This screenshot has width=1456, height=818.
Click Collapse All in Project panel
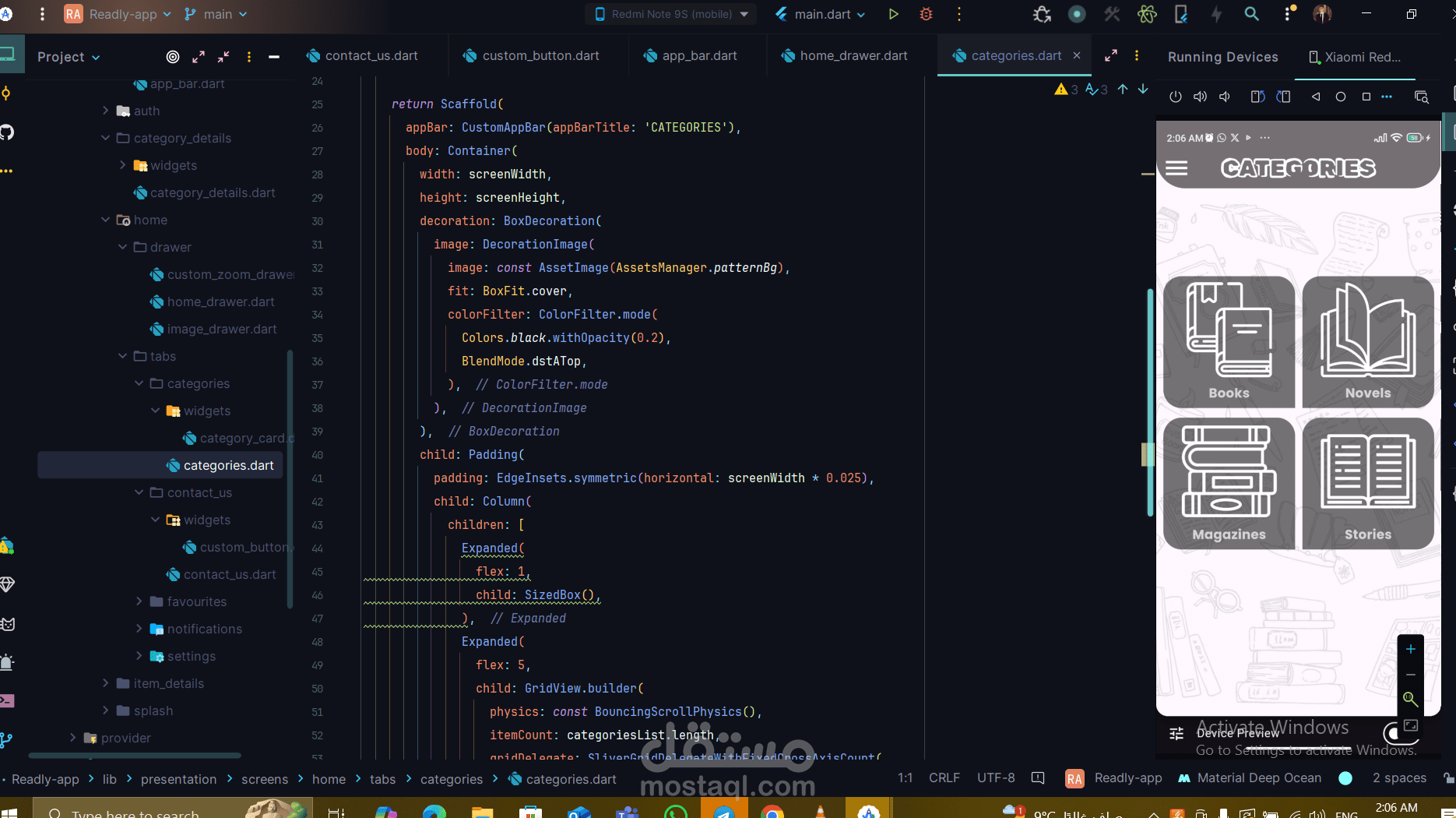223,57
